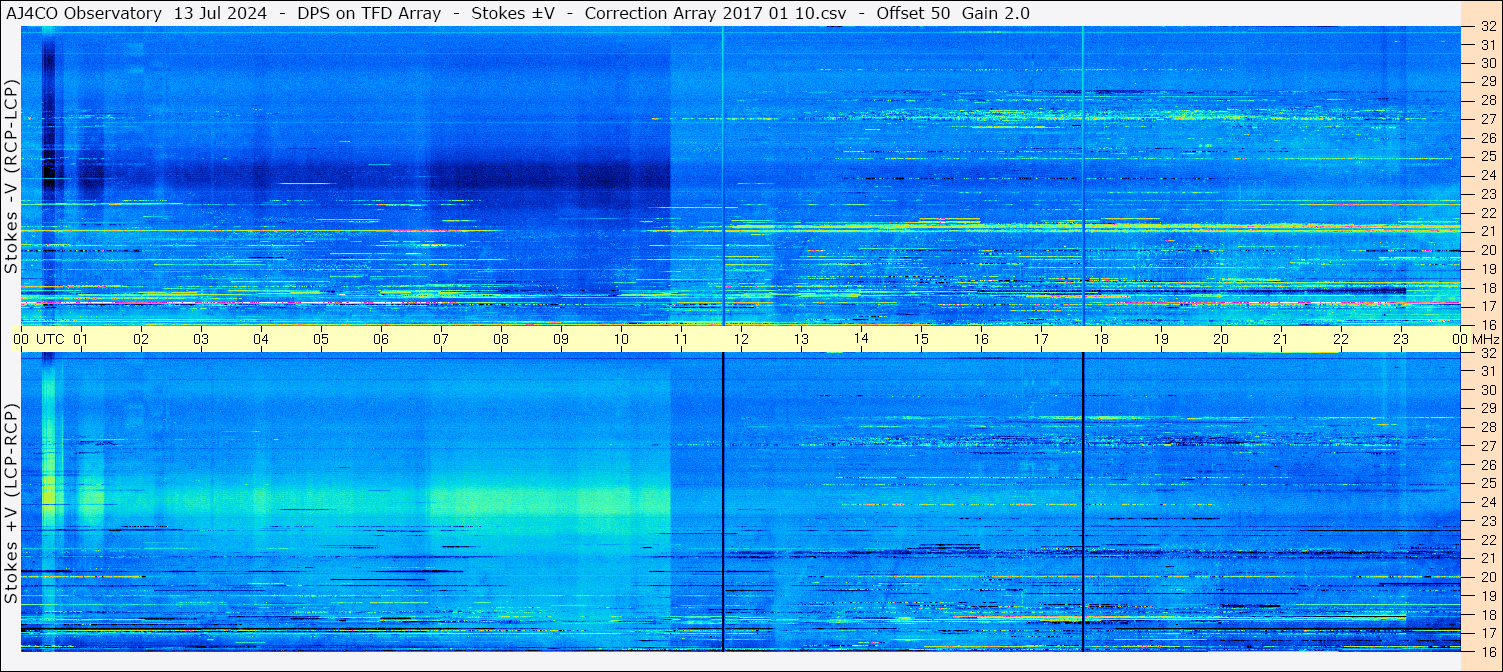1503x672 pixels.
Task: Click the black vertical marker line in lower plot near 12 UTC
Action: coord(722,502)
